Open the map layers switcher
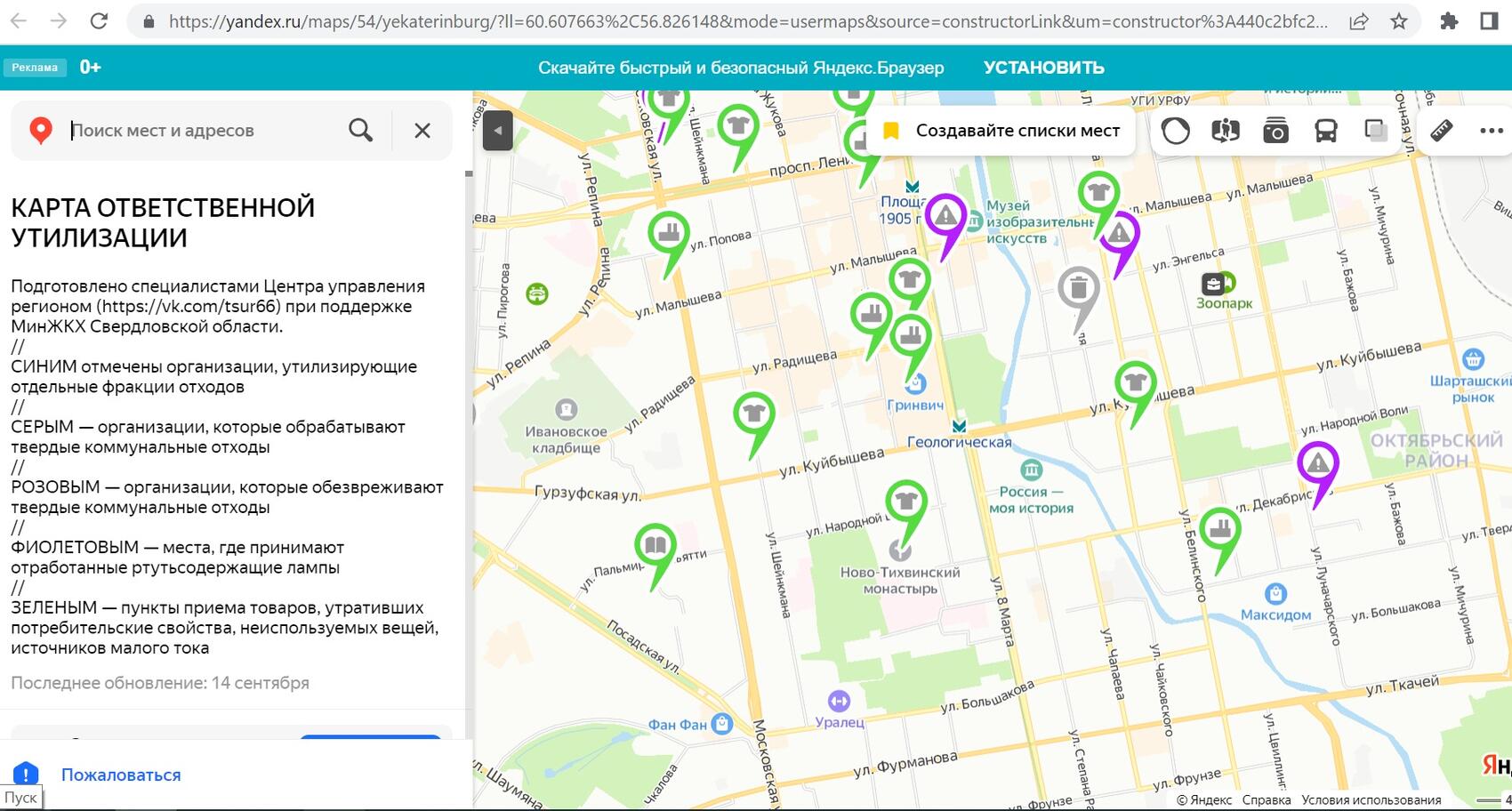 tap(1375, 131)
